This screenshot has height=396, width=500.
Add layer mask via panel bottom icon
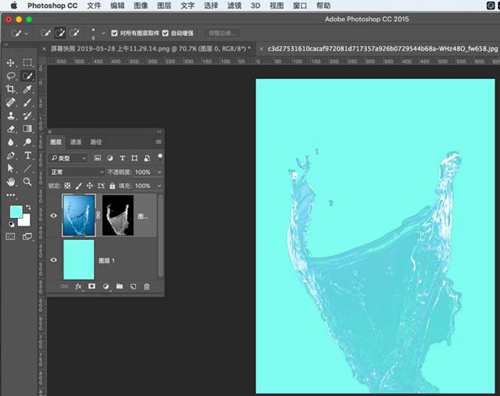pos(92,286)
